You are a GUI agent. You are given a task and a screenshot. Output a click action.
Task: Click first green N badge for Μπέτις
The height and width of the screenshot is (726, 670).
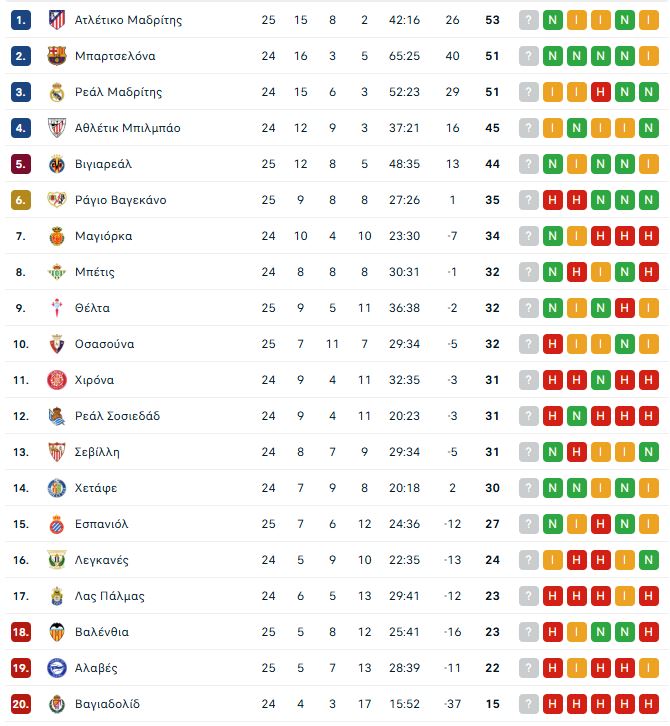click(552, 272)
